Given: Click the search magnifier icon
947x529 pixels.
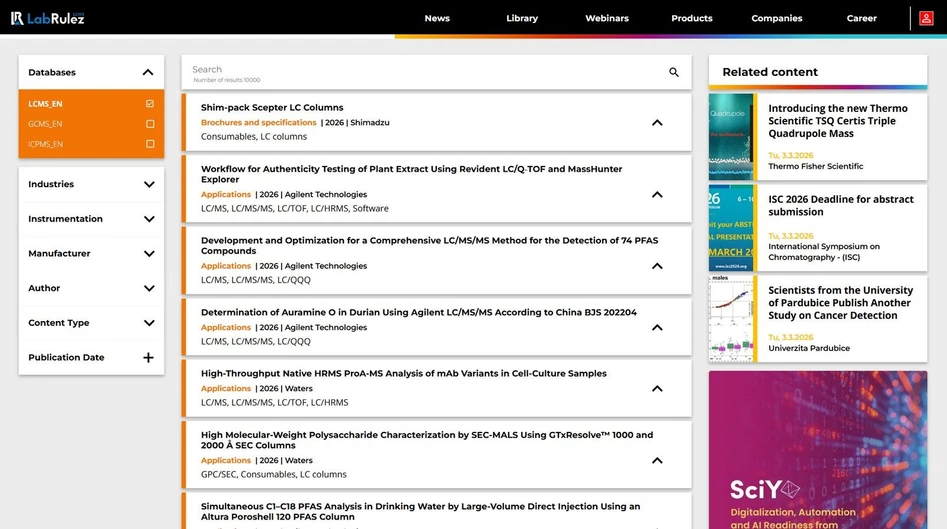Looking at the screenshot, I should [x=674, y=72].
